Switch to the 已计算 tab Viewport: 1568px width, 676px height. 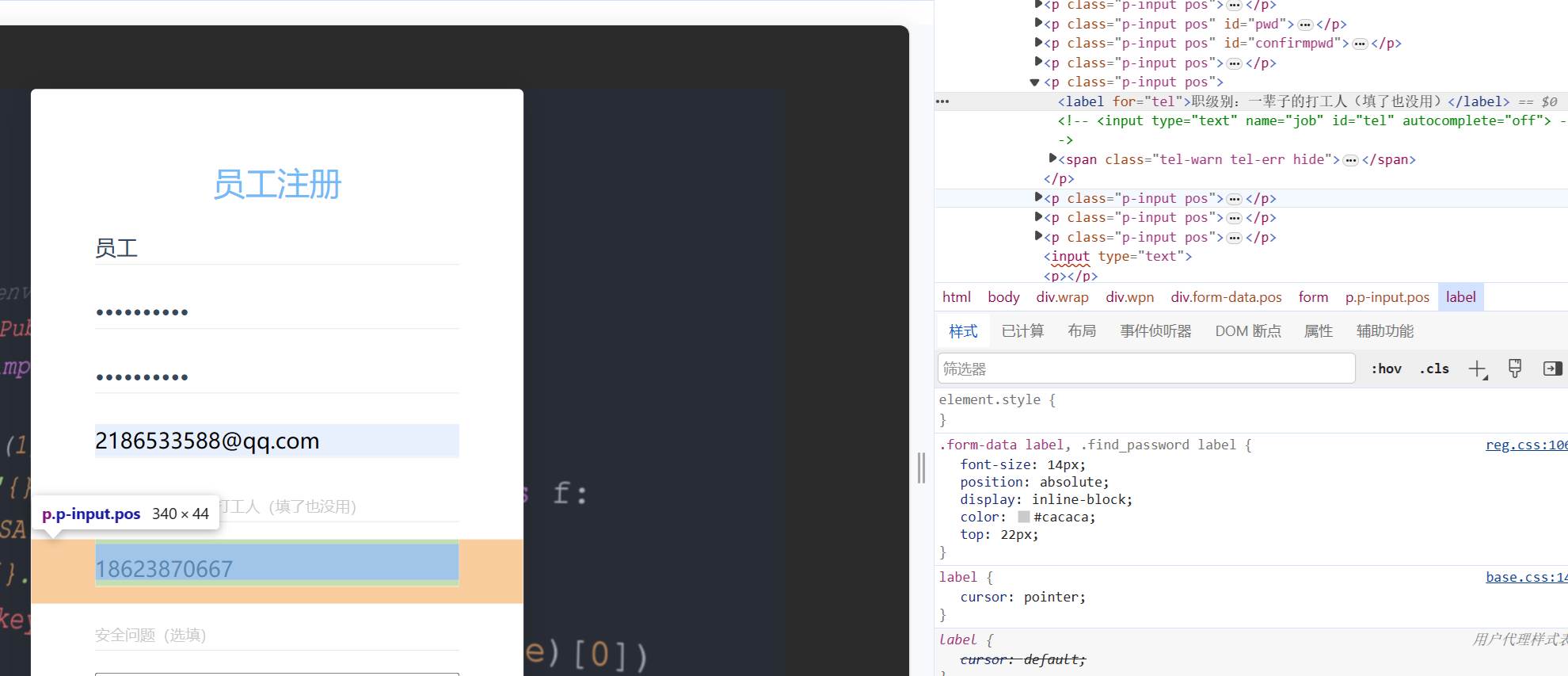(1022, 331)
